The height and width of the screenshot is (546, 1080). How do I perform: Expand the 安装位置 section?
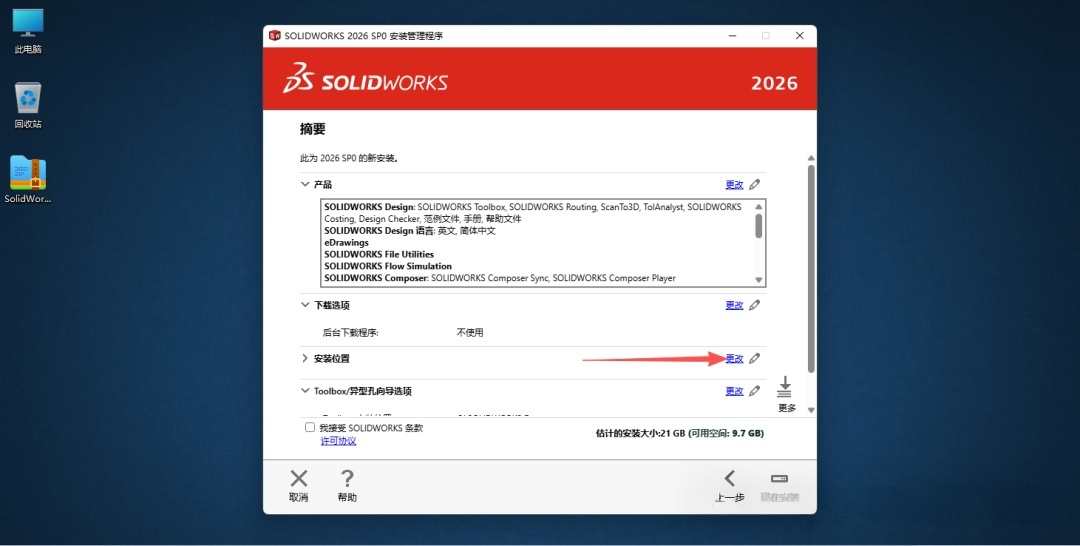[x=305, y=358]
